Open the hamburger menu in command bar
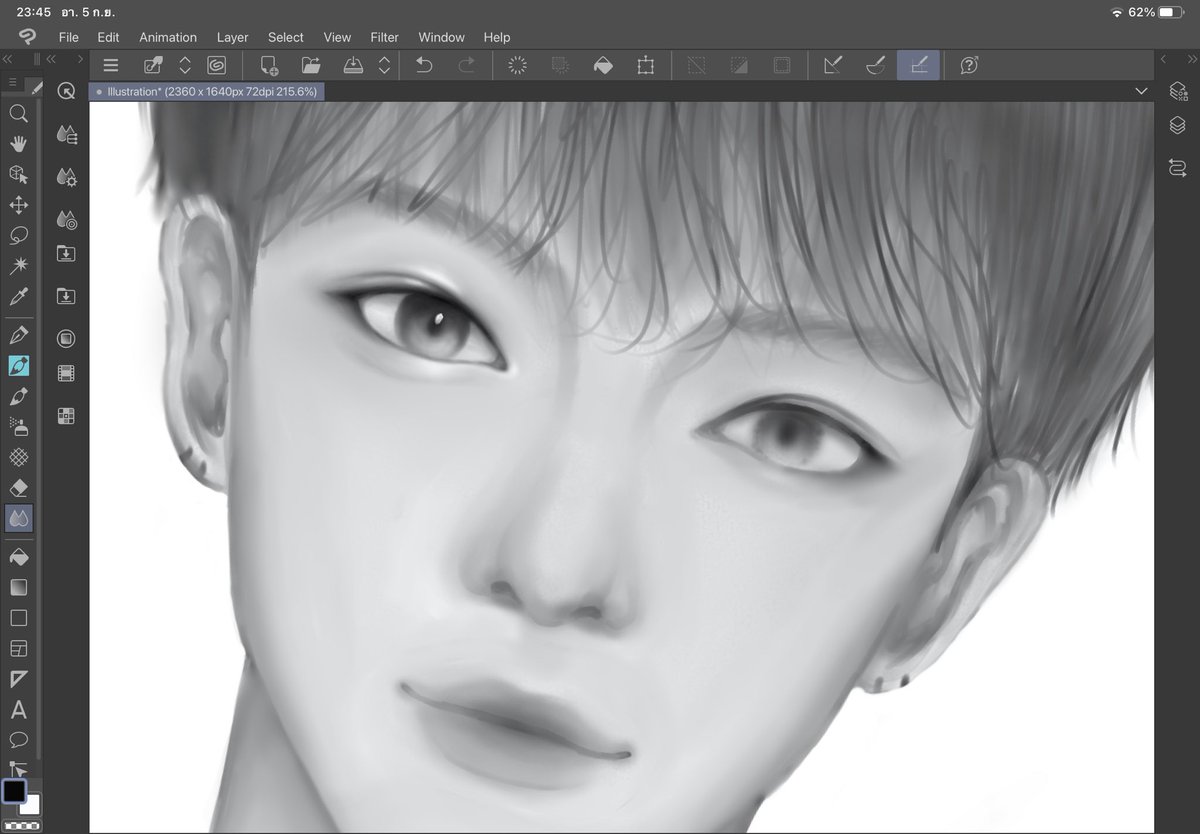 coord(111,65)
